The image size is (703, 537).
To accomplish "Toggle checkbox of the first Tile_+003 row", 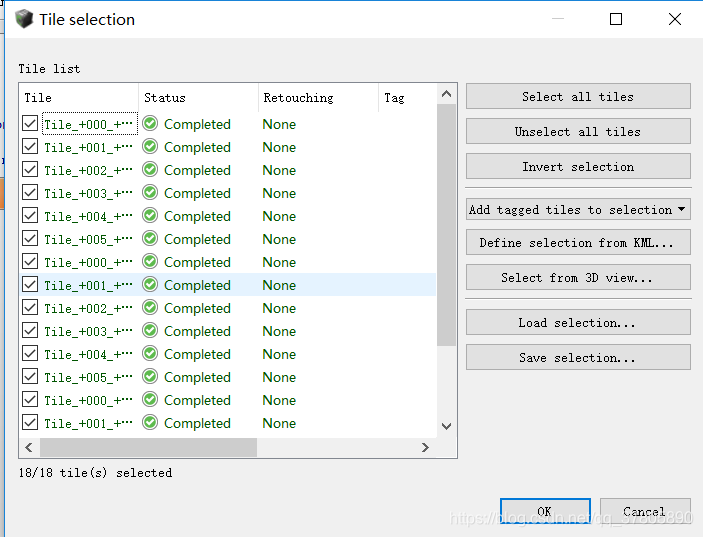I will point(30,192).
